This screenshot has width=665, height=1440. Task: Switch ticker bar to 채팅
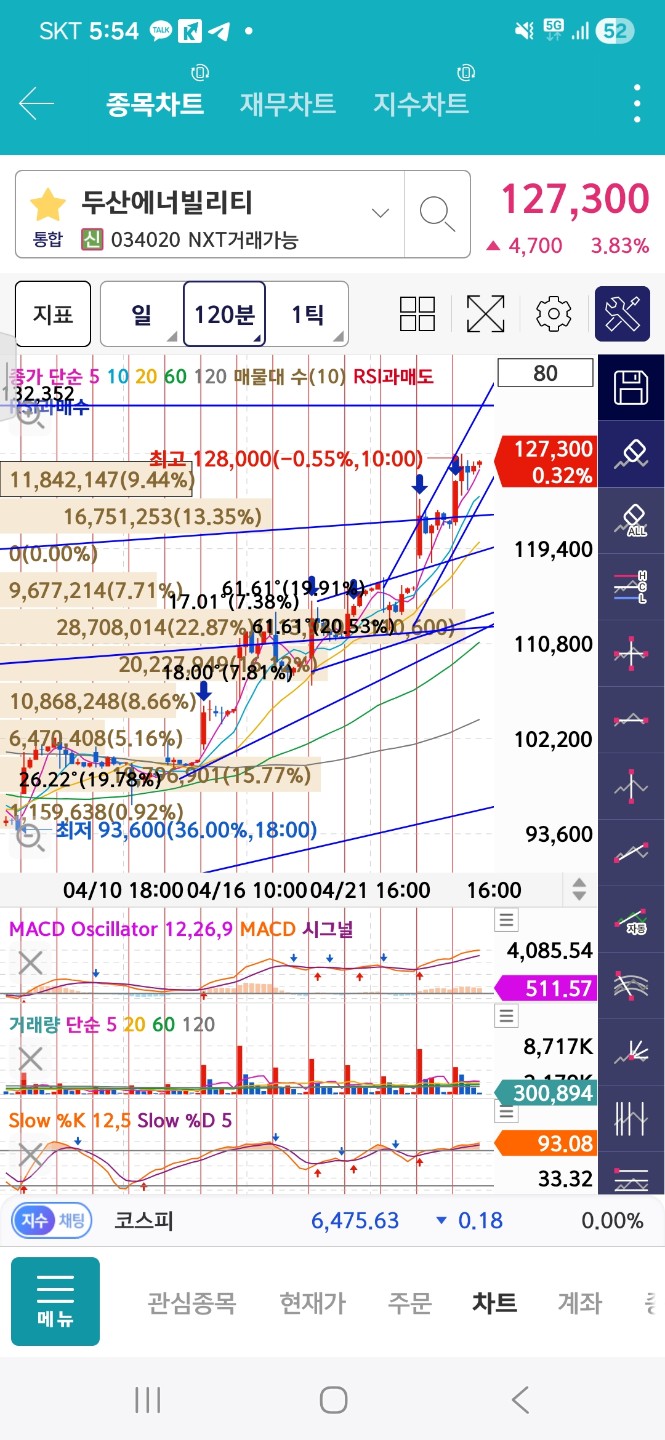pos(72,1221)
